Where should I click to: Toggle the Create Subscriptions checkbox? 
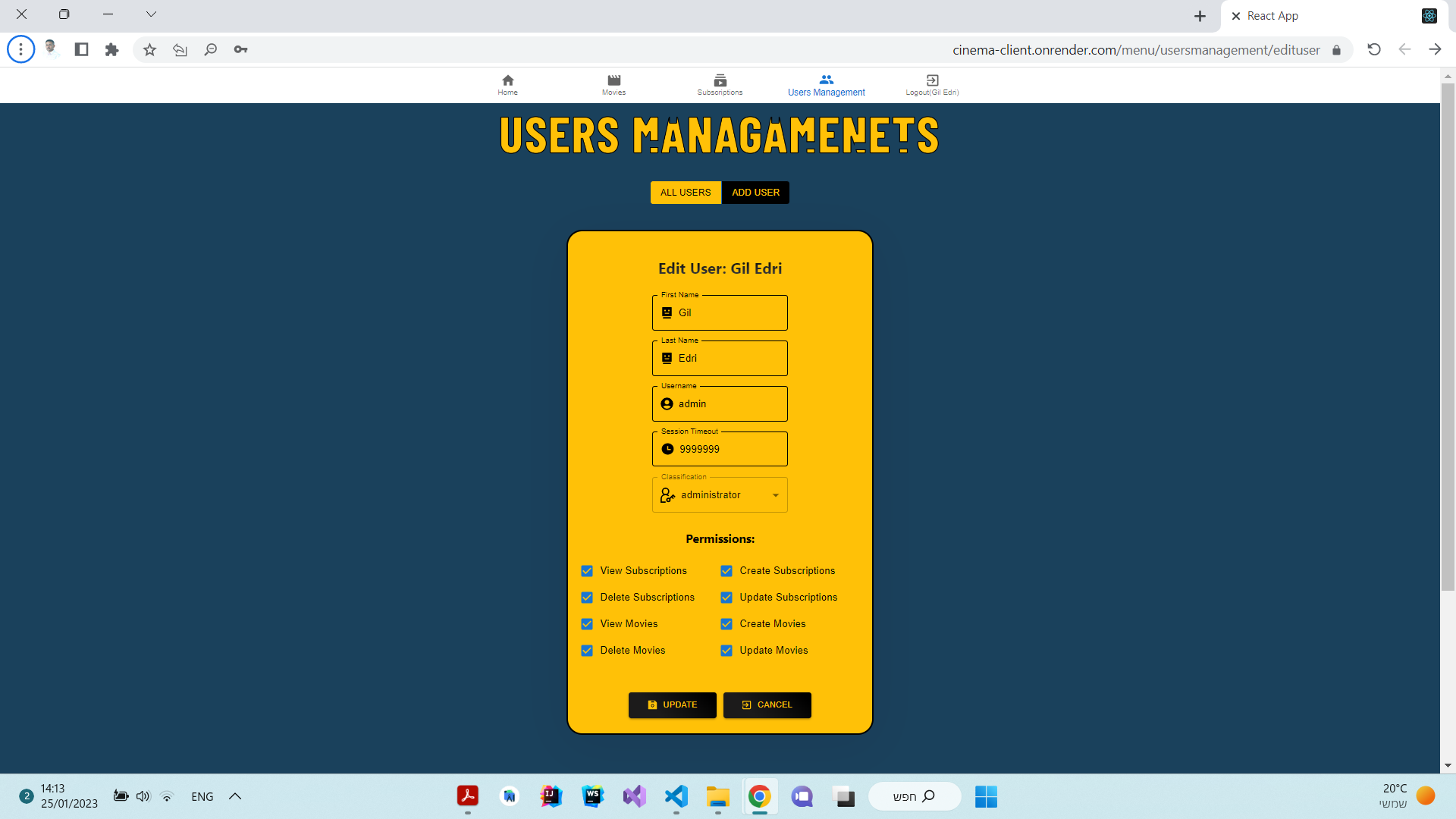(x=726, y=571)
